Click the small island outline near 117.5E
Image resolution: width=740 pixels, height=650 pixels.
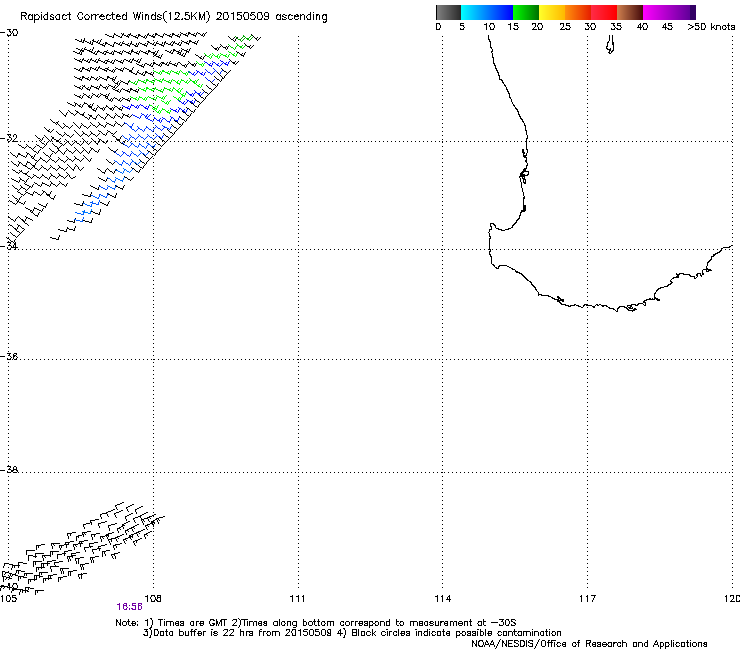tap(610, 45)
